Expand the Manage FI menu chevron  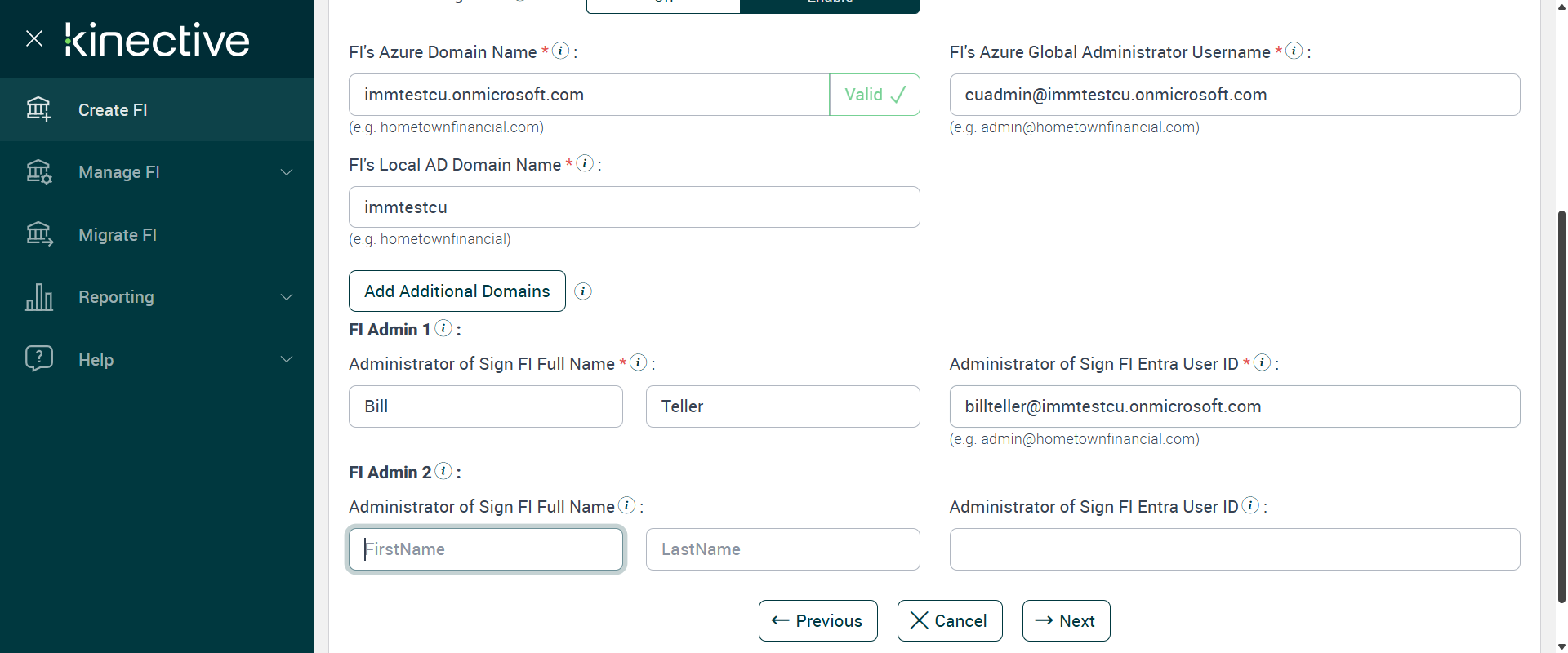(287, 172)
